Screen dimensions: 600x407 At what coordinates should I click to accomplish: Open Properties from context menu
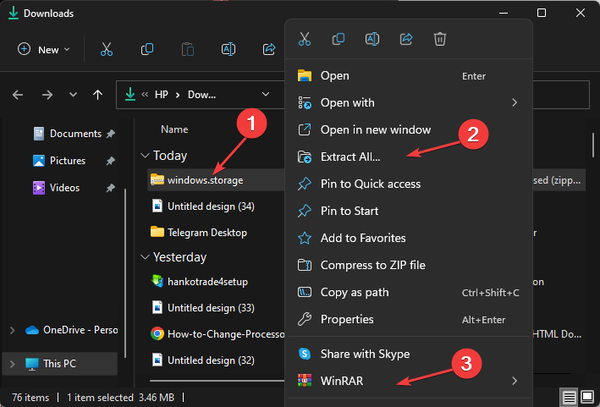coord(409,319)
